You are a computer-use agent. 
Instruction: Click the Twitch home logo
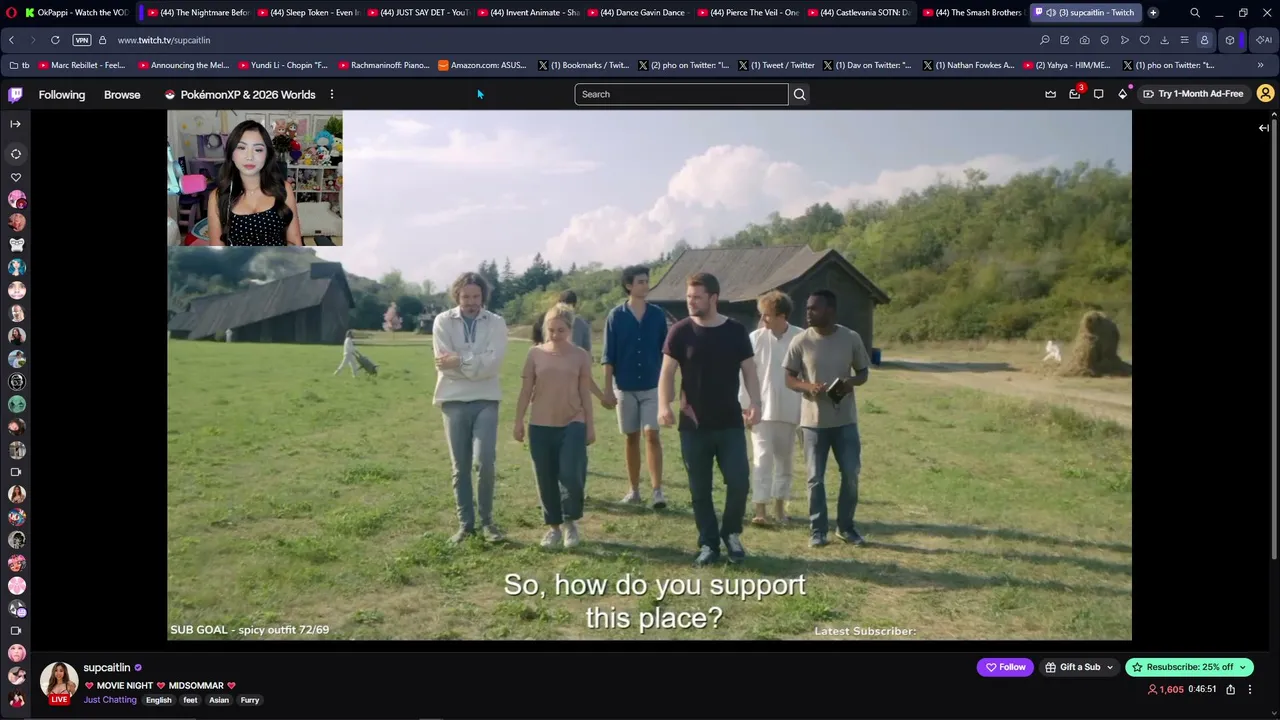pyautogui.click(x=15, y=94)
